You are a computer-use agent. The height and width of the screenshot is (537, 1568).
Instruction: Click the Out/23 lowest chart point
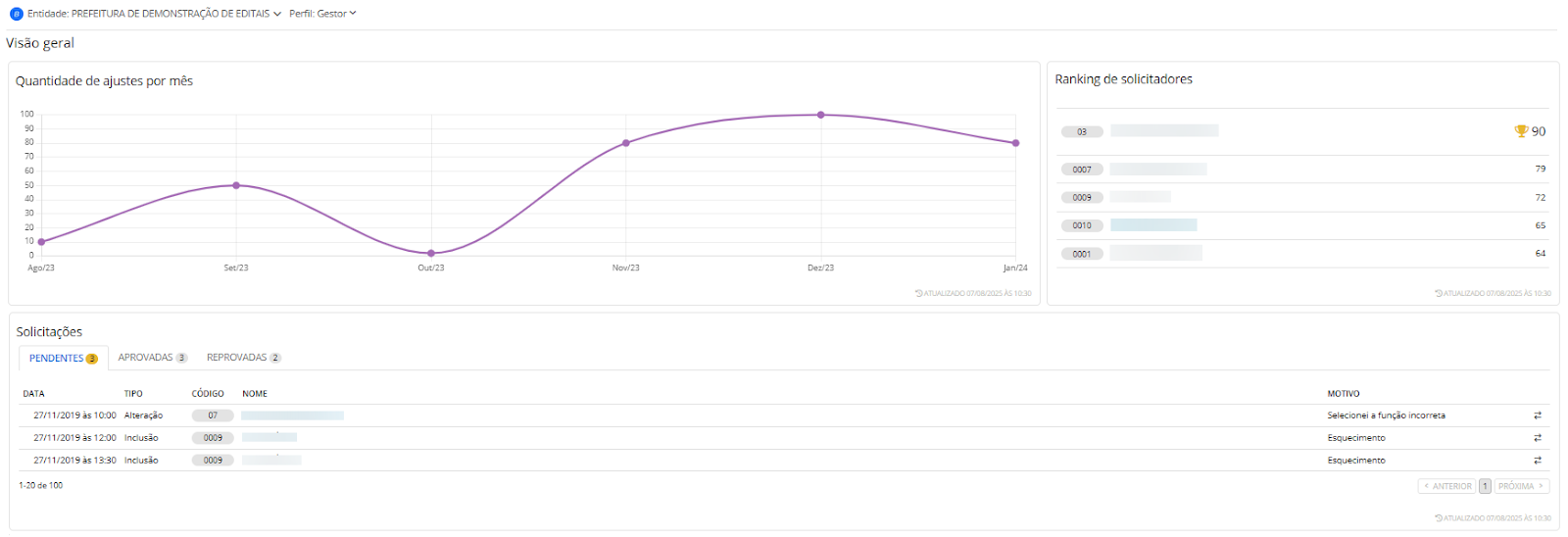point(431,254)
